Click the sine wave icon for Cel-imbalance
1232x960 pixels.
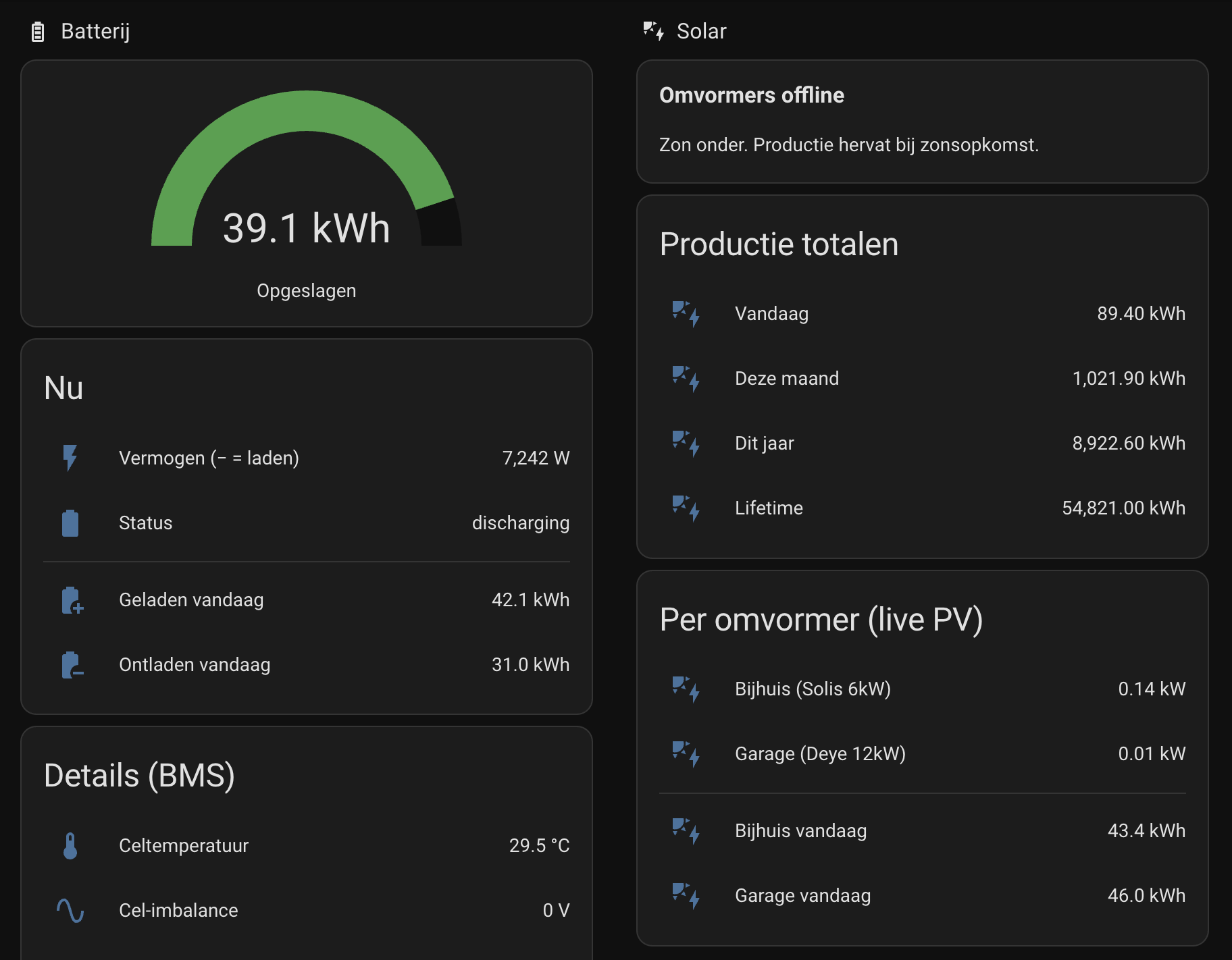click(70, 910)
